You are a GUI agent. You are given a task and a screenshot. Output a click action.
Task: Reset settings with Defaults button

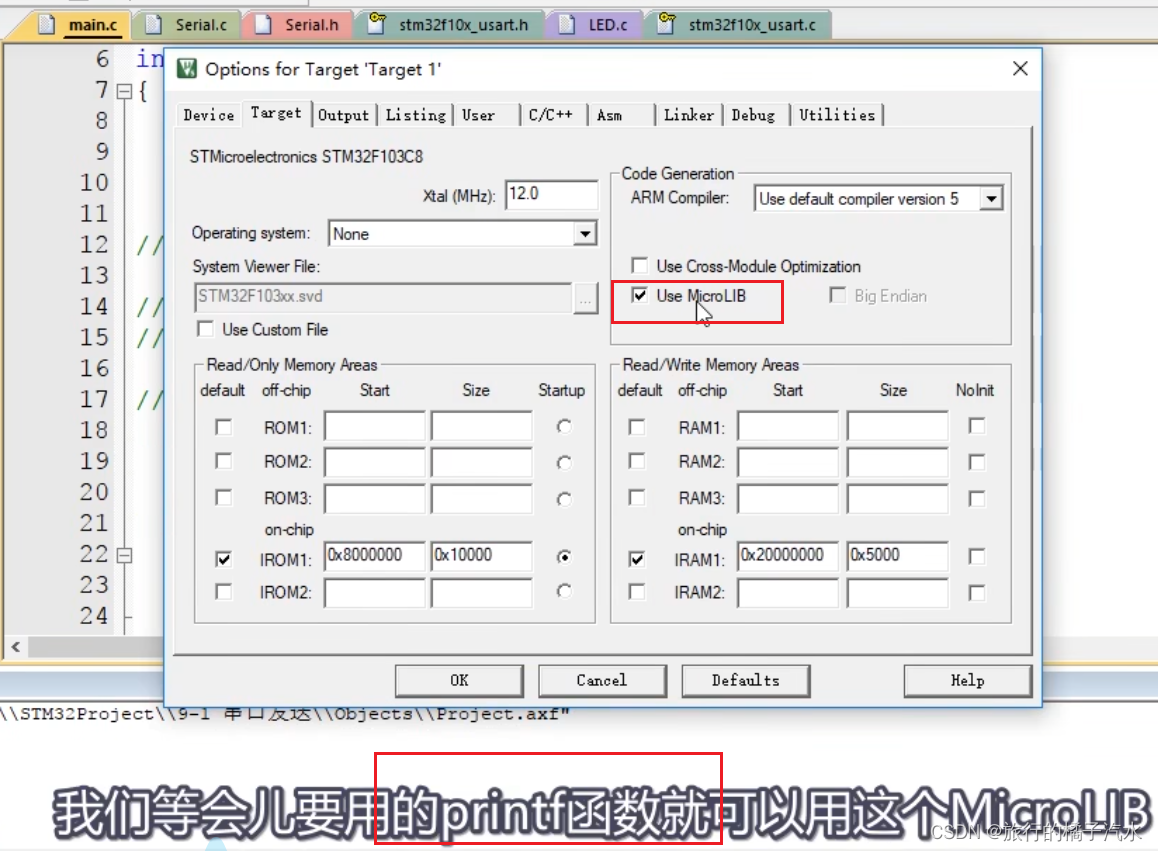745,680
